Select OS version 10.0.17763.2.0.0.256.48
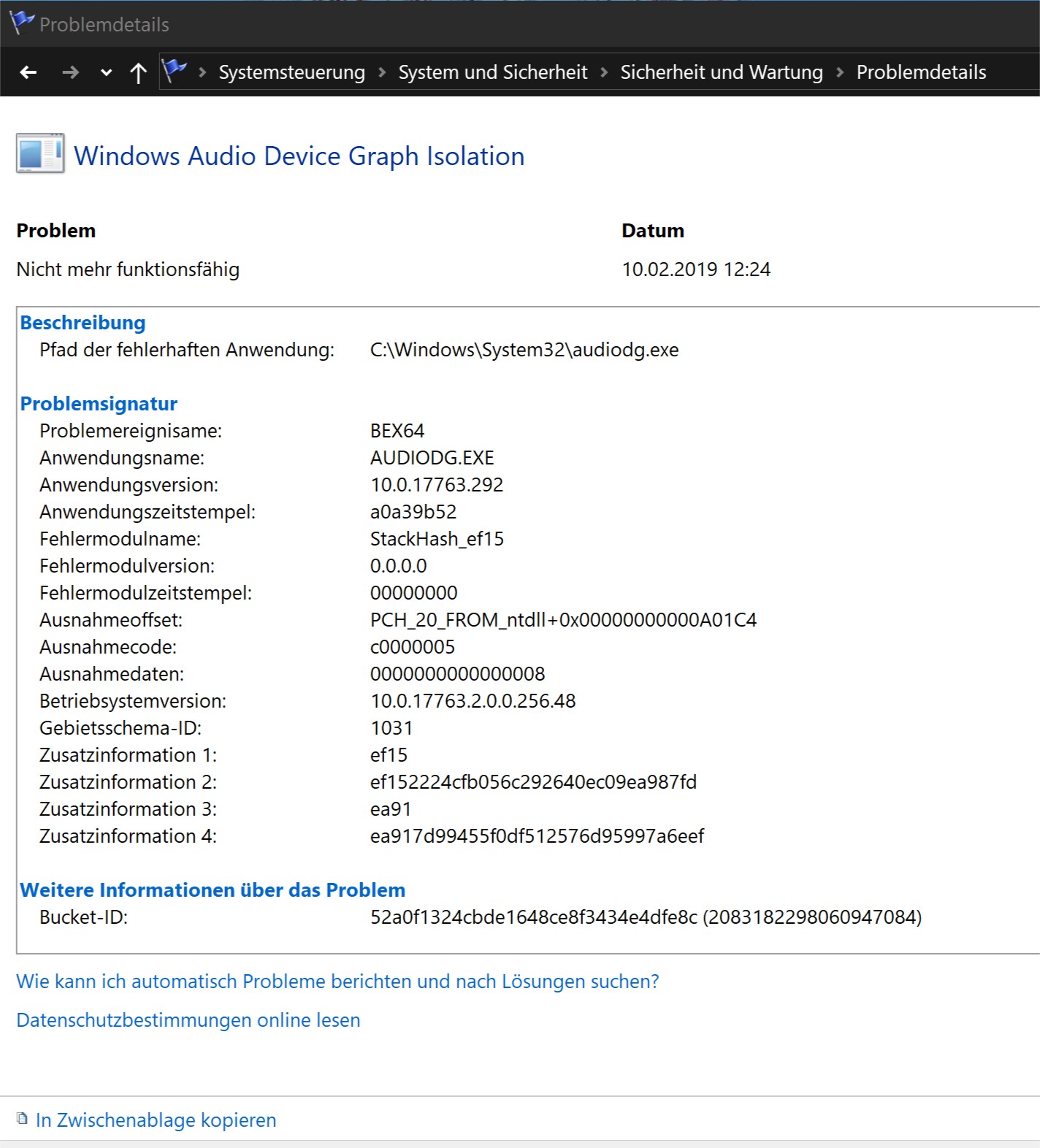Screen dimensions: 1040x1148 473,701
